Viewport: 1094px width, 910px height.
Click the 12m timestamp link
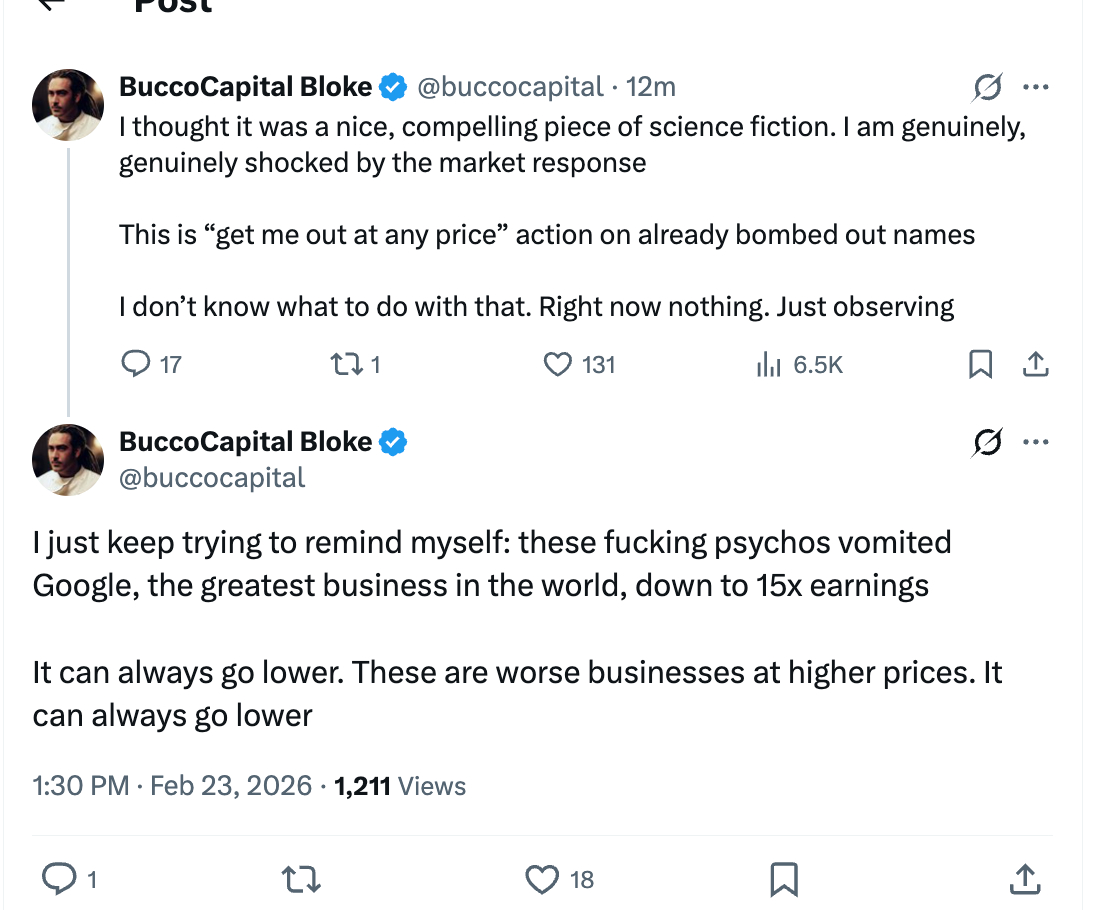coord(651,88)
